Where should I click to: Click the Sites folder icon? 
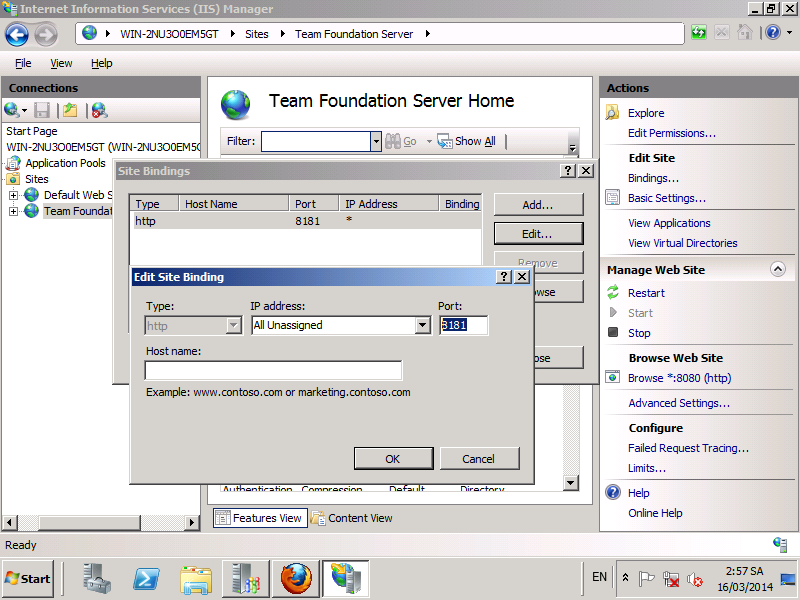(13, 179)
